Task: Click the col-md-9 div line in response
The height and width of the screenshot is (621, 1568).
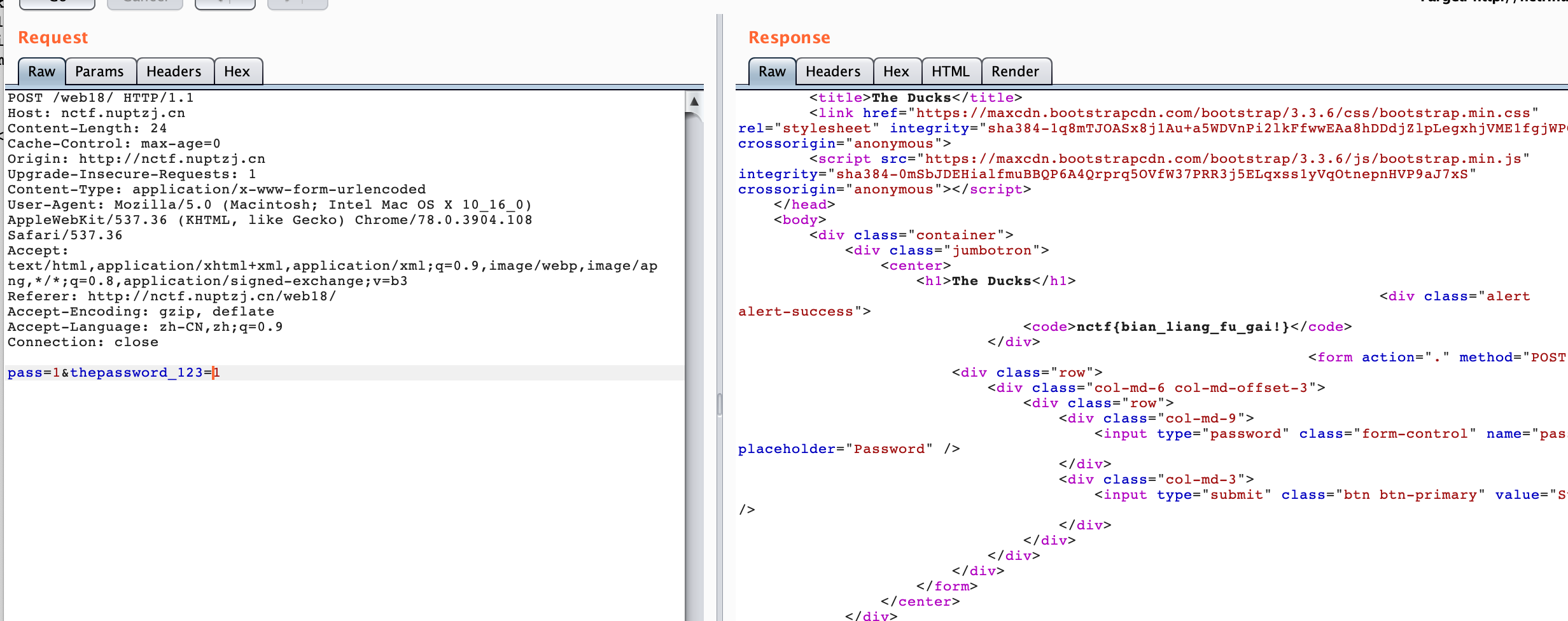Action: pos(1156,419)
